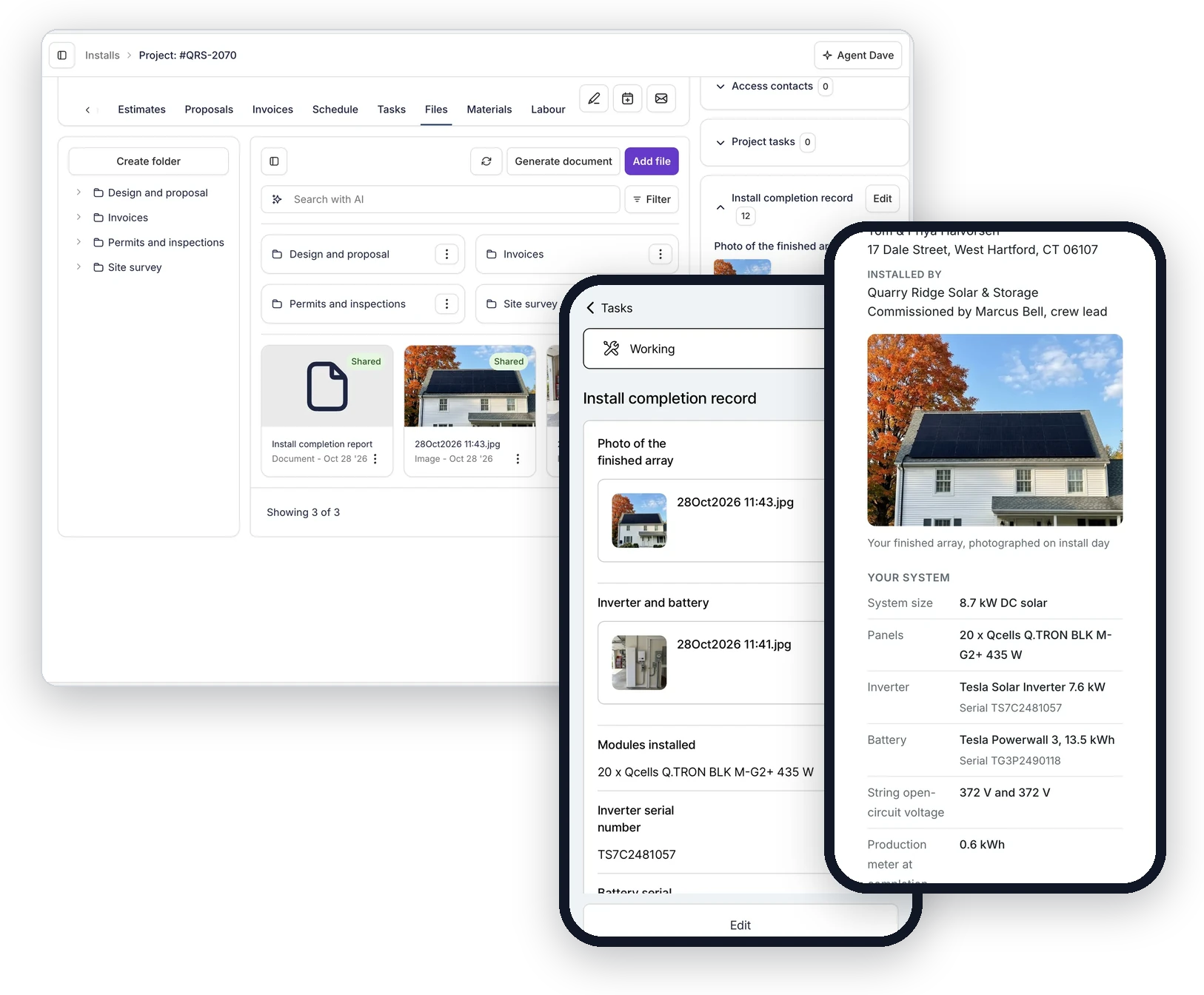Open the calendar add icon in project toolbar
The width and height of the screenshot is (1204, 995).
tap(627, 98)
